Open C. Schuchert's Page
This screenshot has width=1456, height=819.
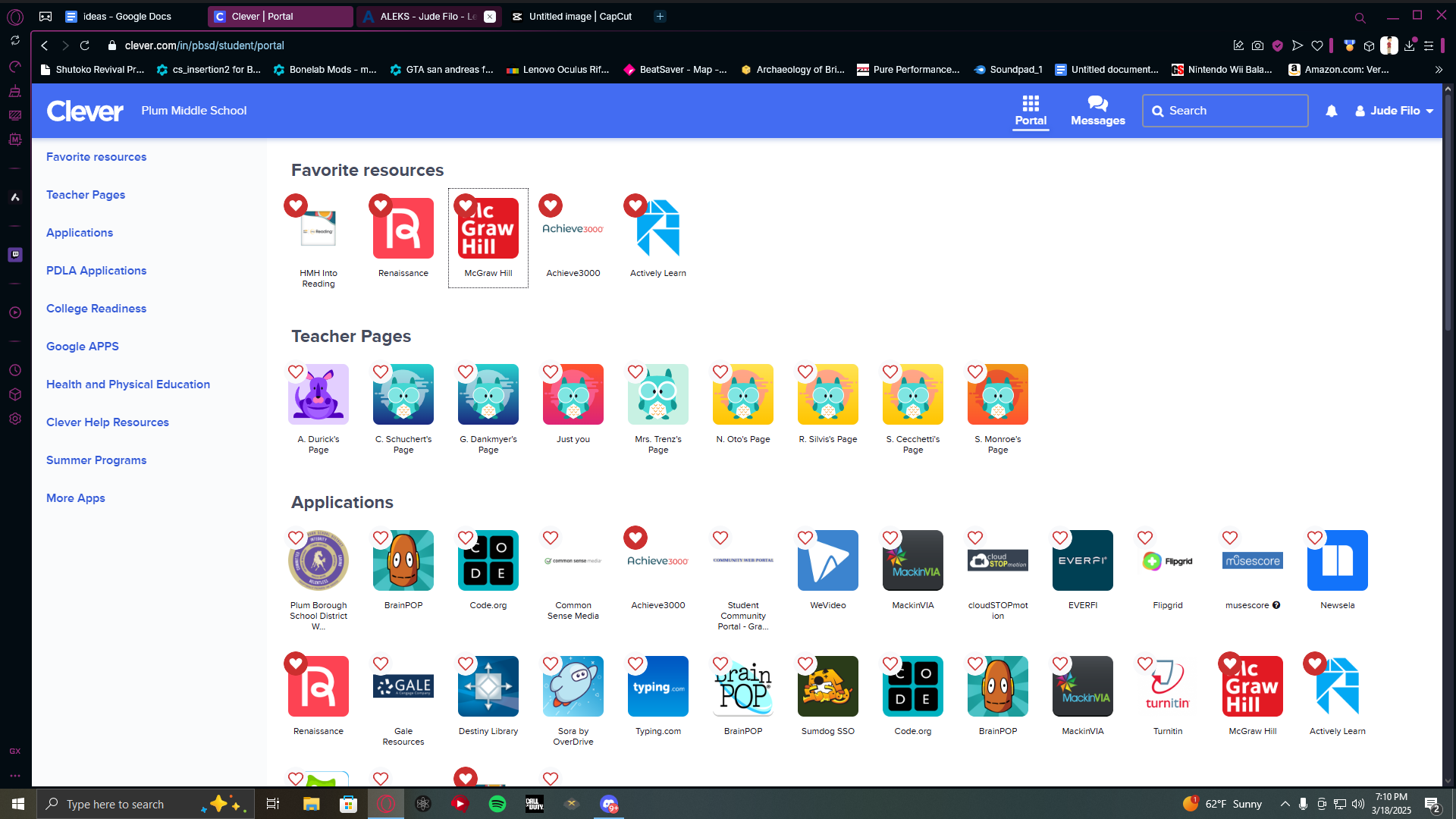tap(403, 394)
